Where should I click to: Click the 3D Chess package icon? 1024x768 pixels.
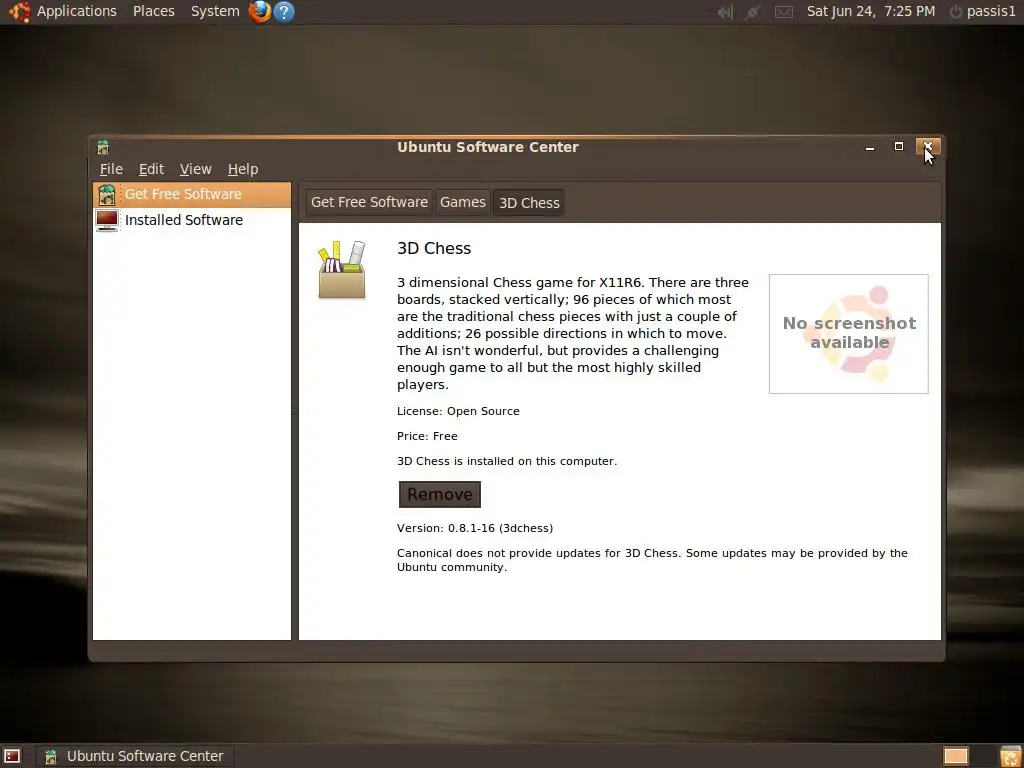pos(342,270)
